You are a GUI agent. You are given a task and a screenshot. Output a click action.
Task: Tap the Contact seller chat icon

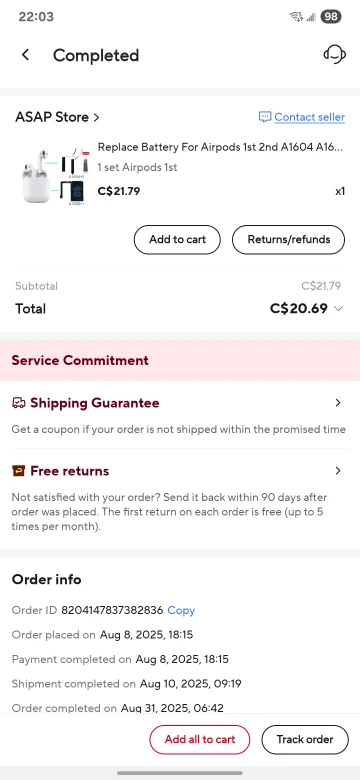click(265, 117)
